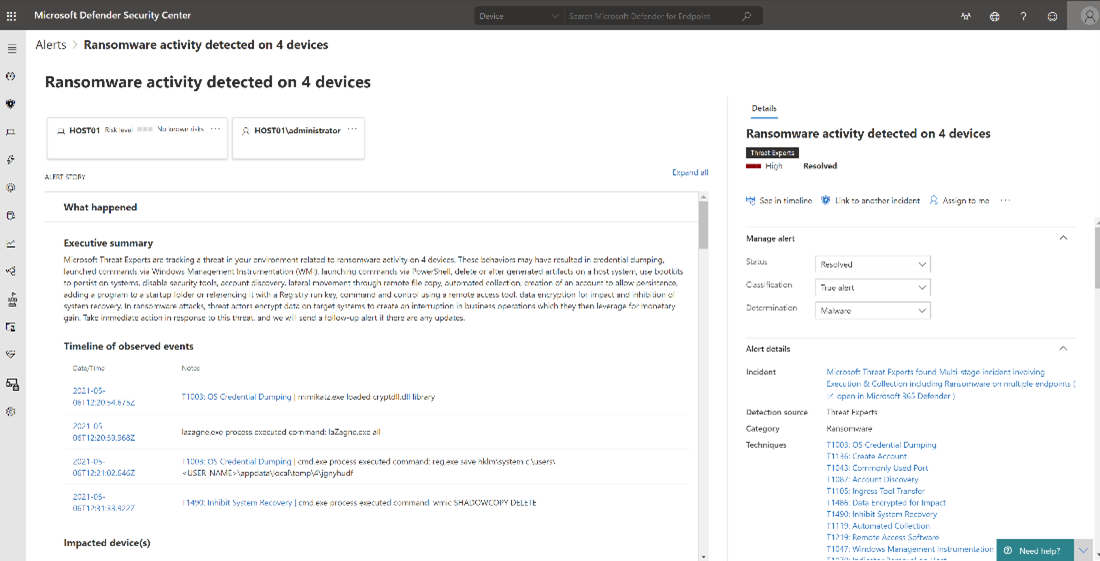
Task: Click T1490 link on SHADOWCOPY DELETE row
Action: [x=236, y=503]
